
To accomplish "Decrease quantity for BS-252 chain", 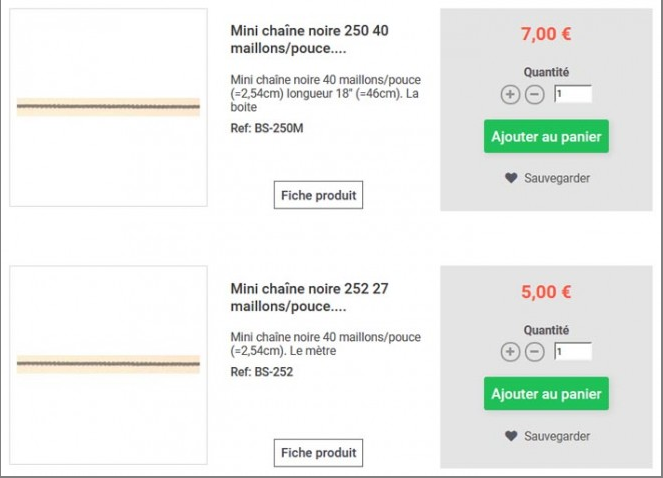I will [x=534, y=352].
